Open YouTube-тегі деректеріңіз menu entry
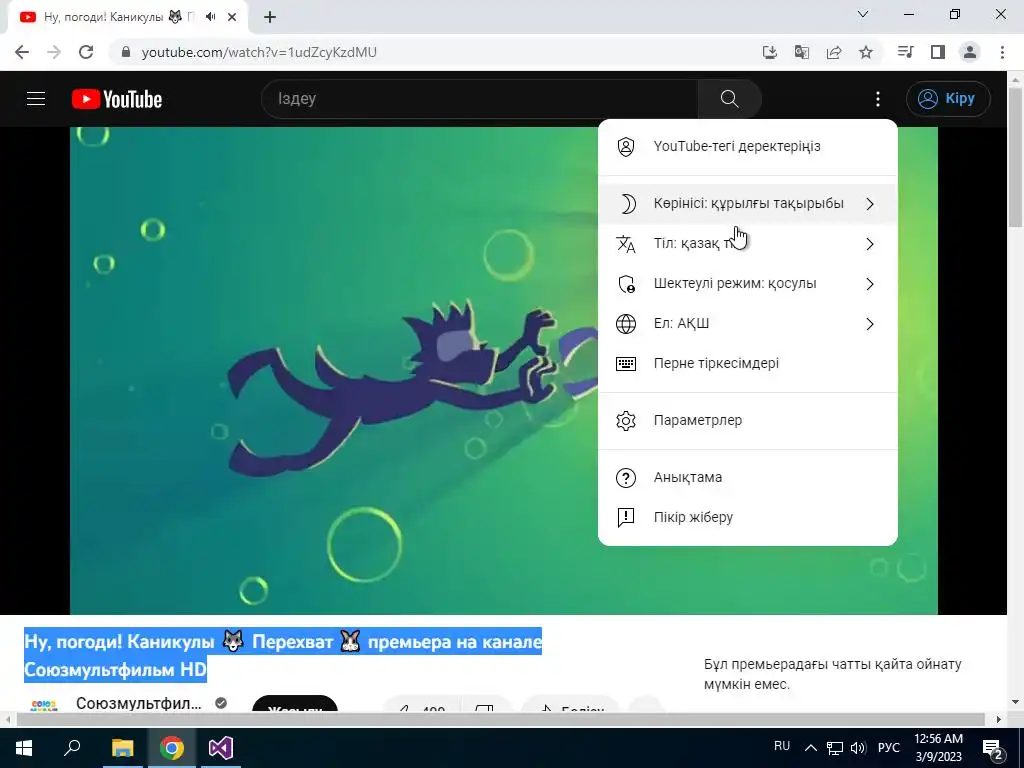Image resolution: width=1024 pixels, height=768 pixels. click(748, 147)
